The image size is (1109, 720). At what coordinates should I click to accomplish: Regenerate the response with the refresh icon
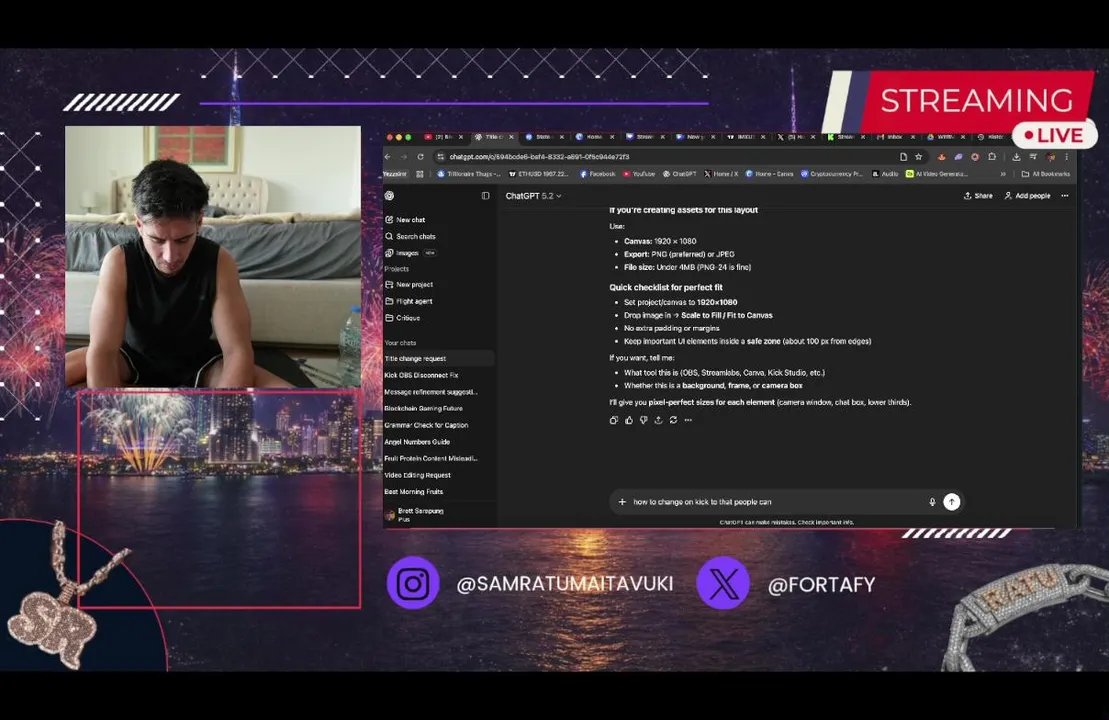click(x=673, y=420)
